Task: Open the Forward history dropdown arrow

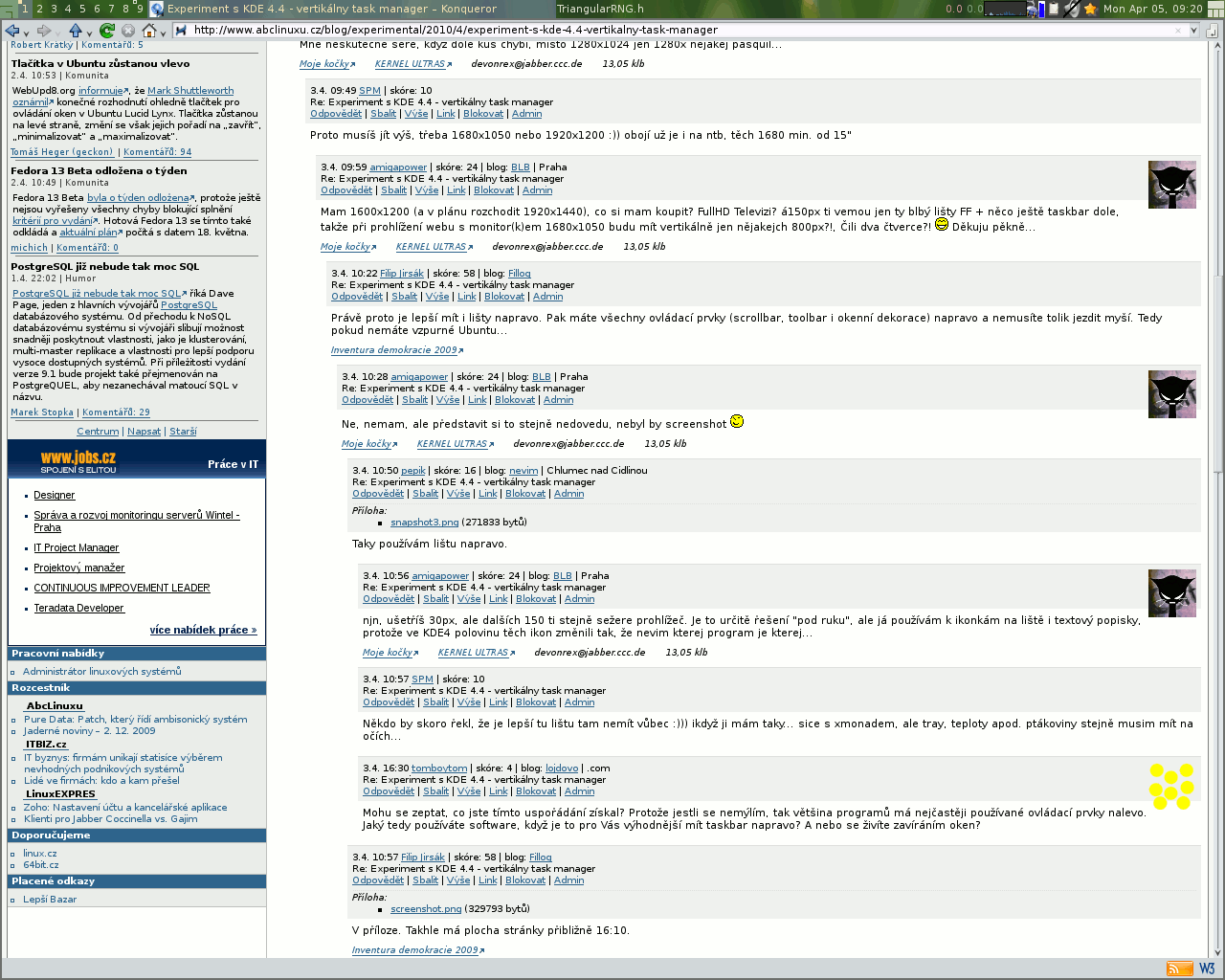Action: coord(57,33)
